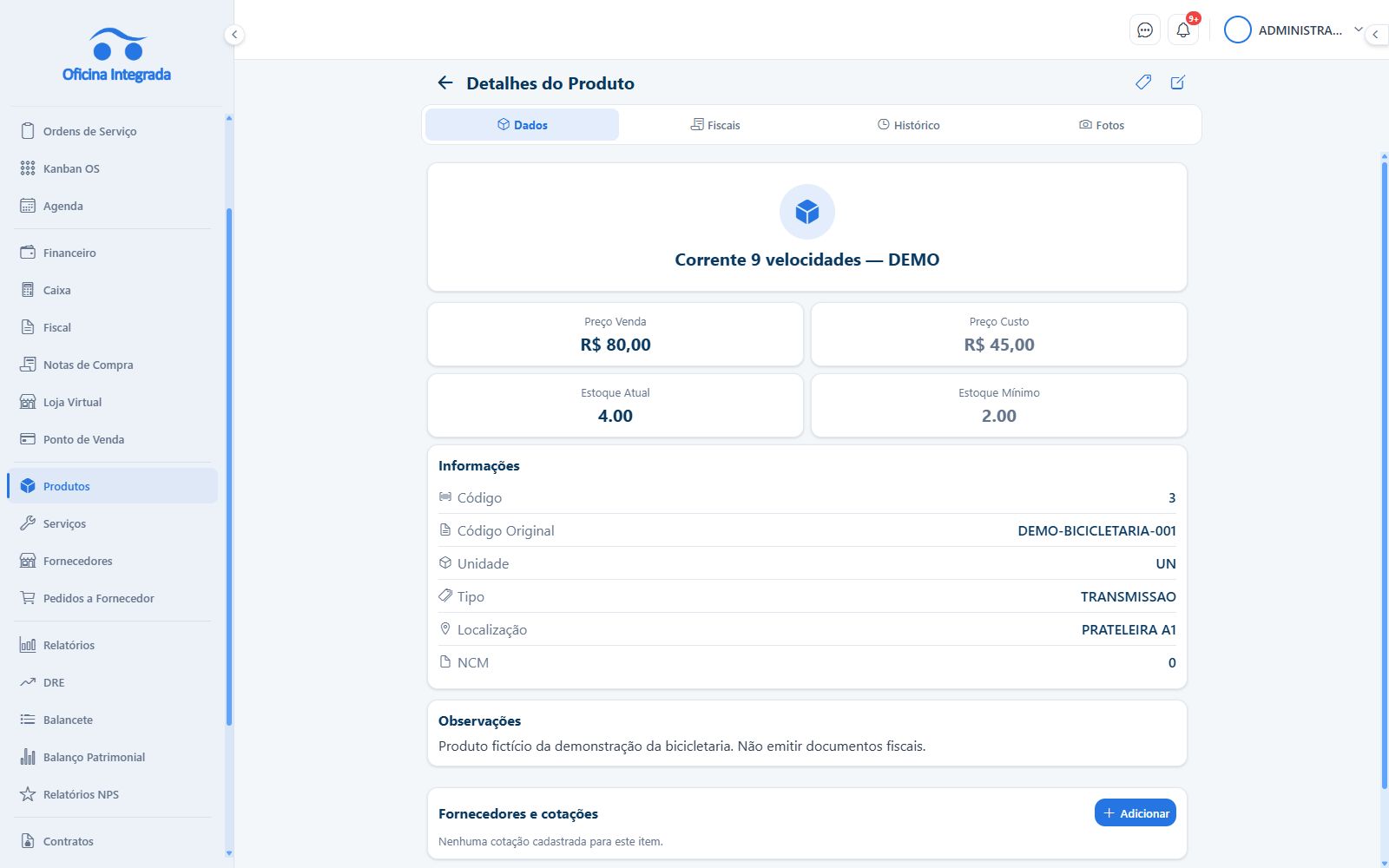Click the blue product cube icon
The height and width of the screenshot is (868, 1389).
coord(807,212)
